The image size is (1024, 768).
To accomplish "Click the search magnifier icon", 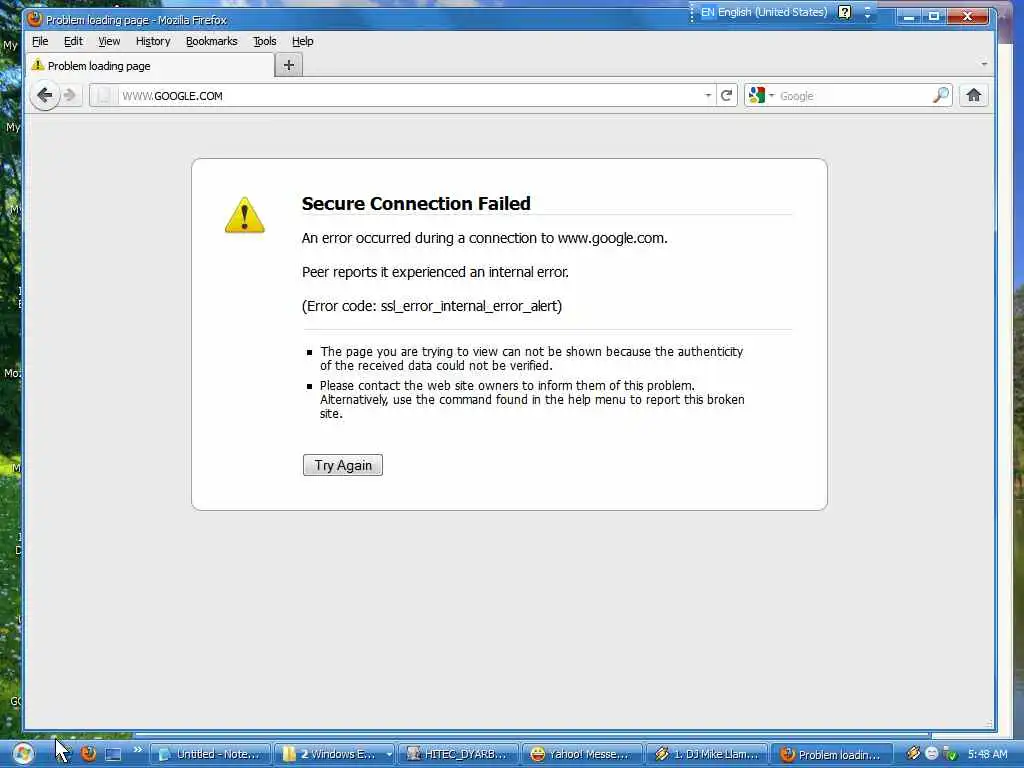I will pos(941,95).
